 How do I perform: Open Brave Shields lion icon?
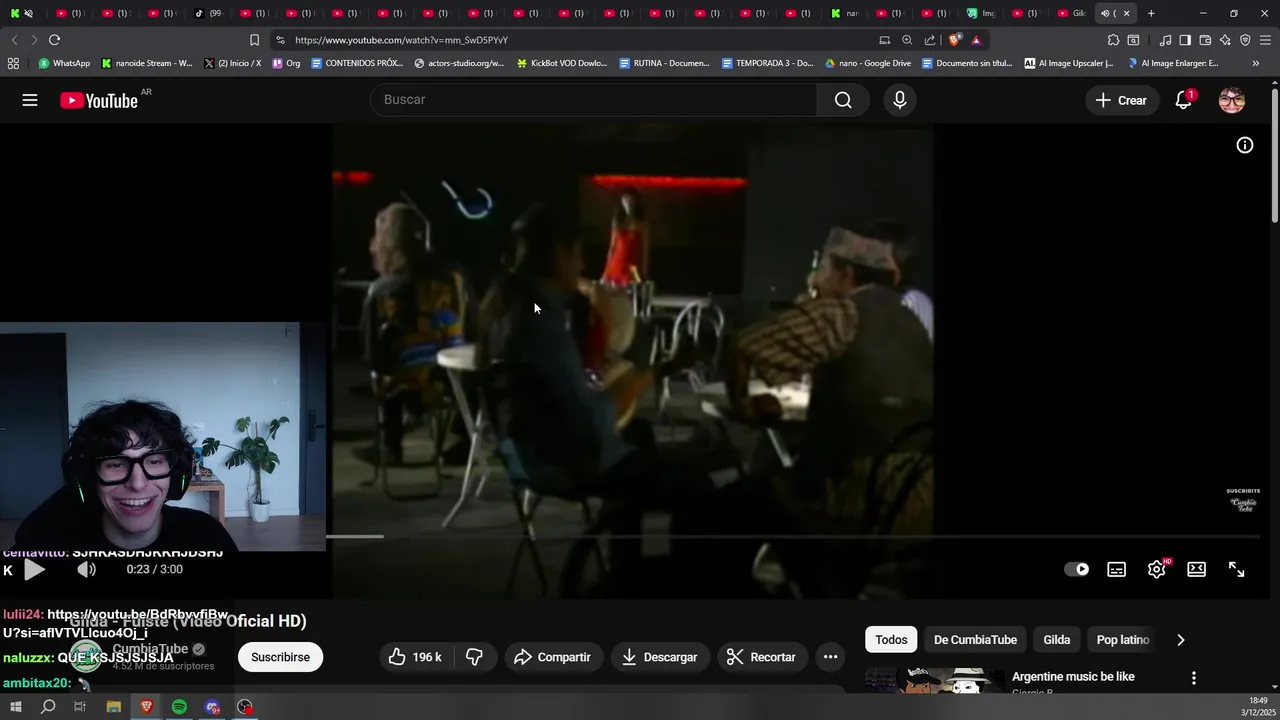pyautogui.click(x=955, y=40)
